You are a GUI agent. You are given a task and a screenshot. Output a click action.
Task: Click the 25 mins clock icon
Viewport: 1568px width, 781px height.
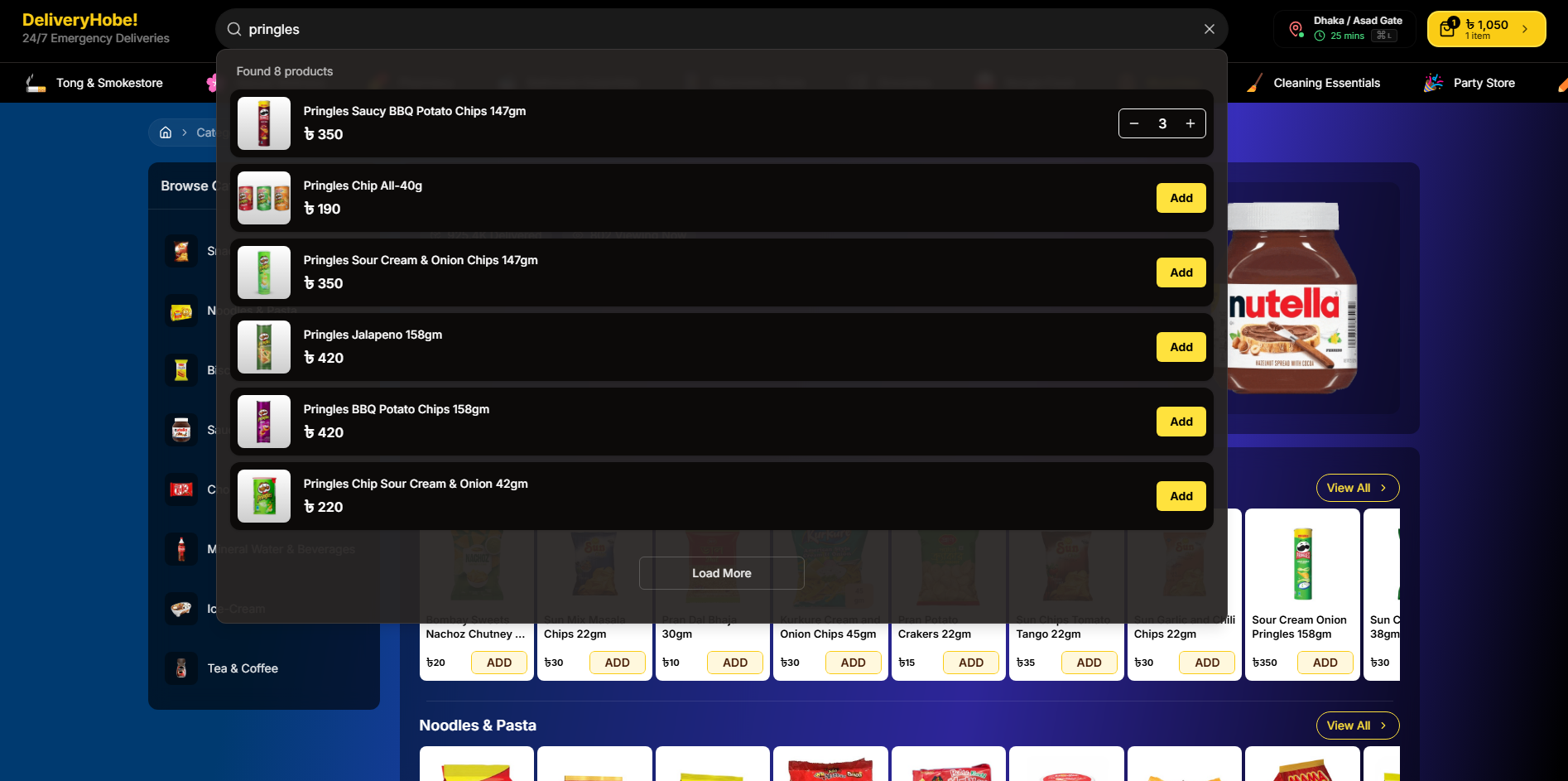click(1320, 36)
